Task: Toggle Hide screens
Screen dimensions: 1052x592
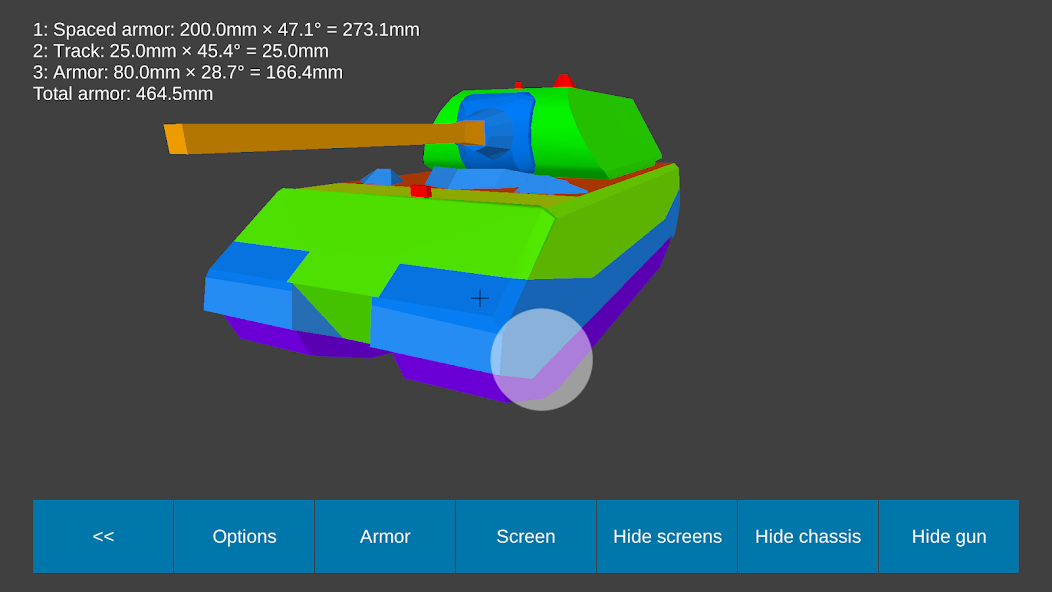Action: (666, 536)
